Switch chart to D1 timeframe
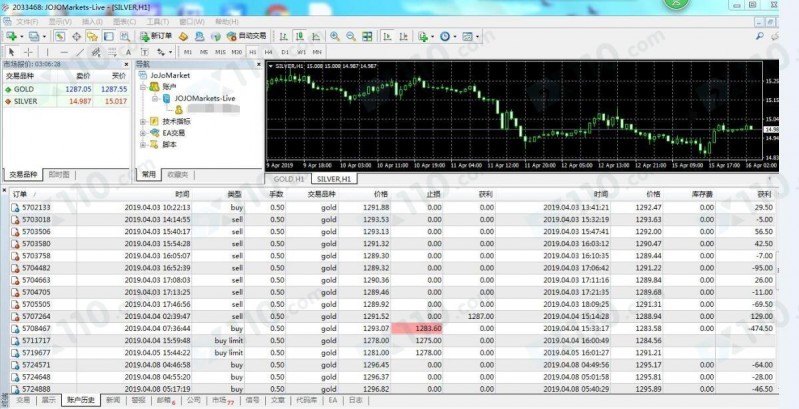 pos(285,51)
